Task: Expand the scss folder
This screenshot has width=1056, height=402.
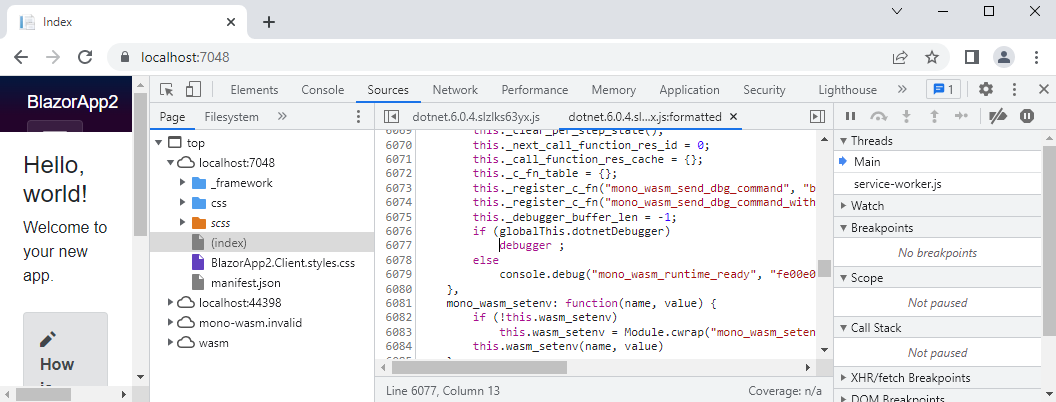Action: [183, 222]
